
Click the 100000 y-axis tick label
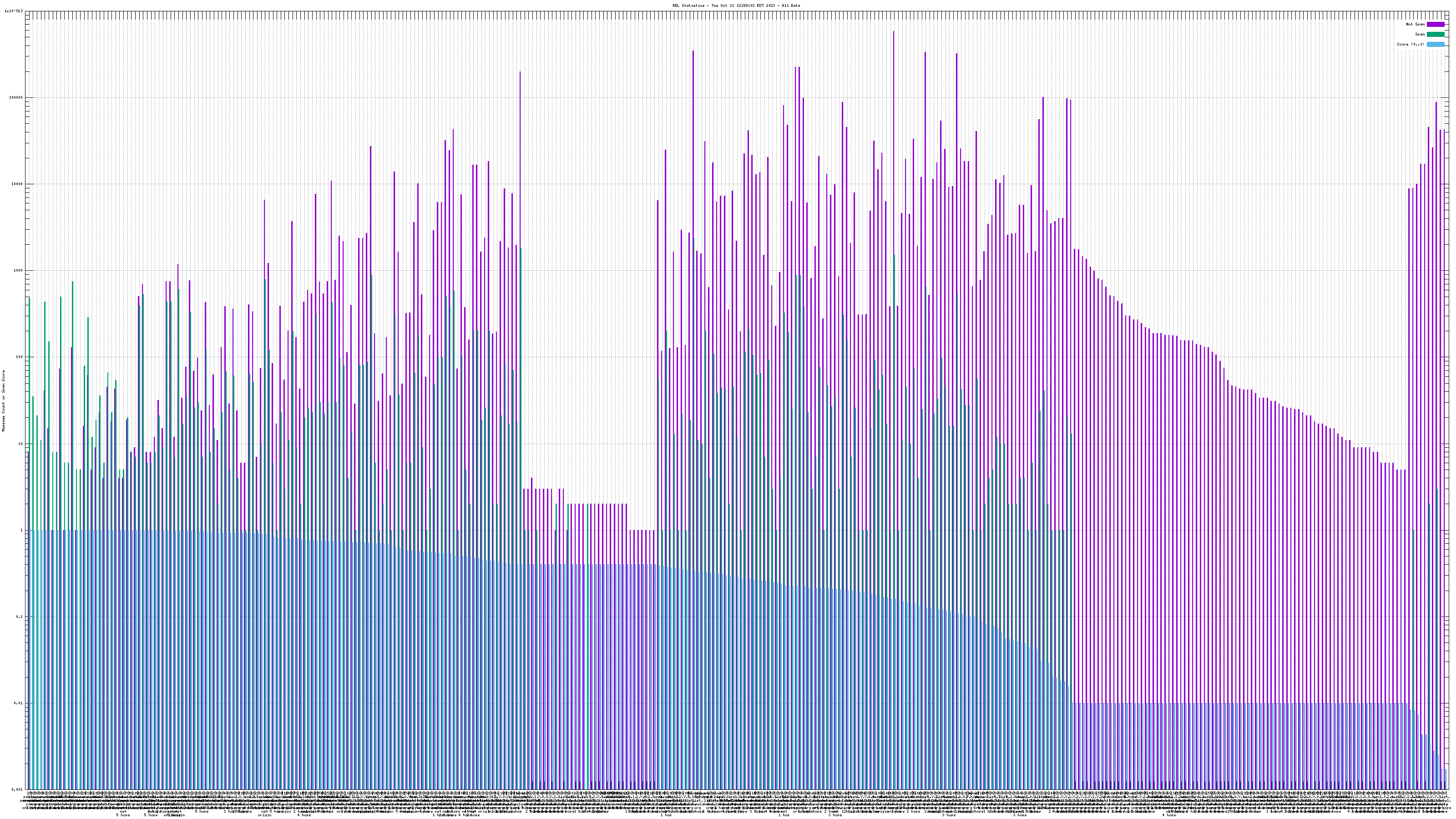coord(16,98)
